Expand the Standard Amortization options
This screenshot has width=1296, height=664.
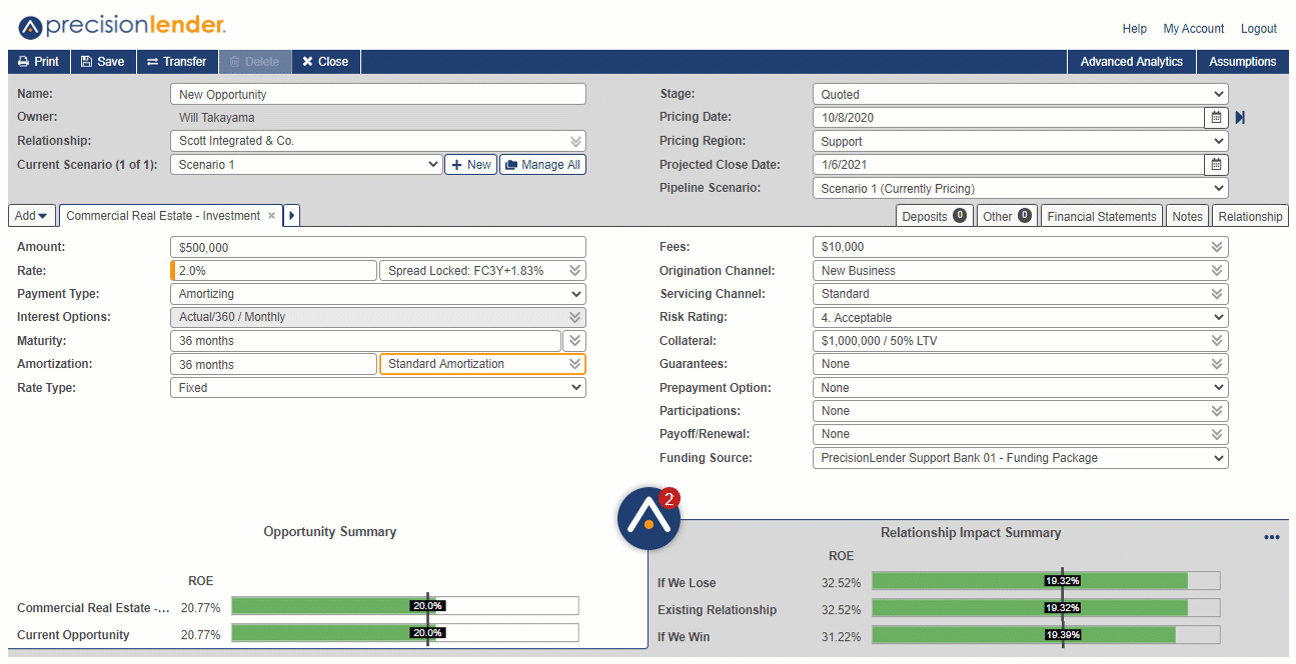click(575, 364)
